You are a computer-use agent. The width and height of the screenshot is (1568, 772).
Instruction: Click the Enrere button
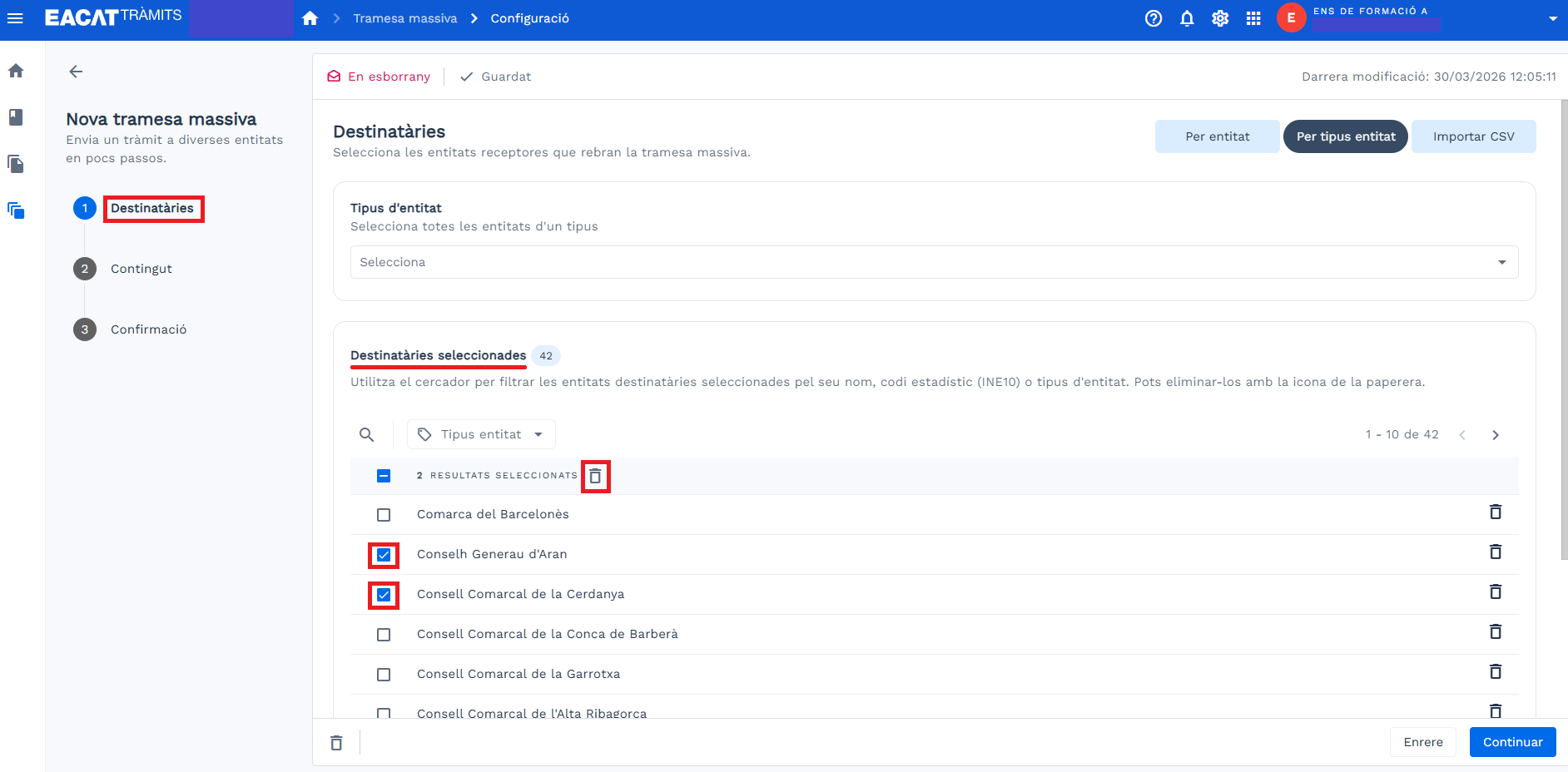click(1422, 742)
